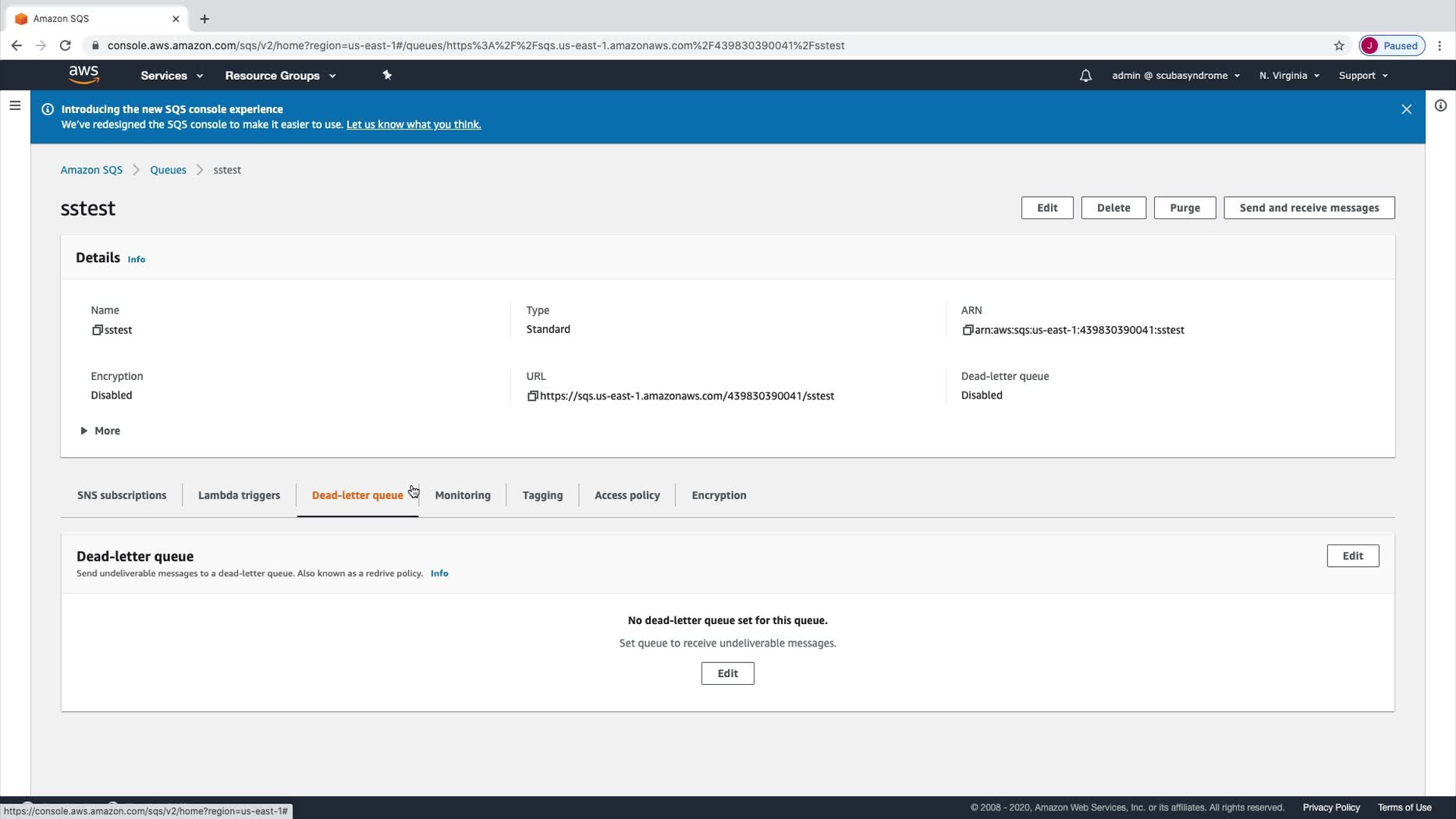
Task: Click 'Let us know what you think' link
Action: click(414, 125)
